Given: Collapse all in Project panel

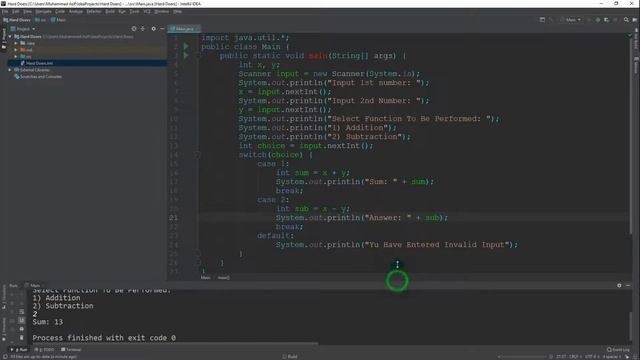Looking at the screenshot, I should (143, 29).
